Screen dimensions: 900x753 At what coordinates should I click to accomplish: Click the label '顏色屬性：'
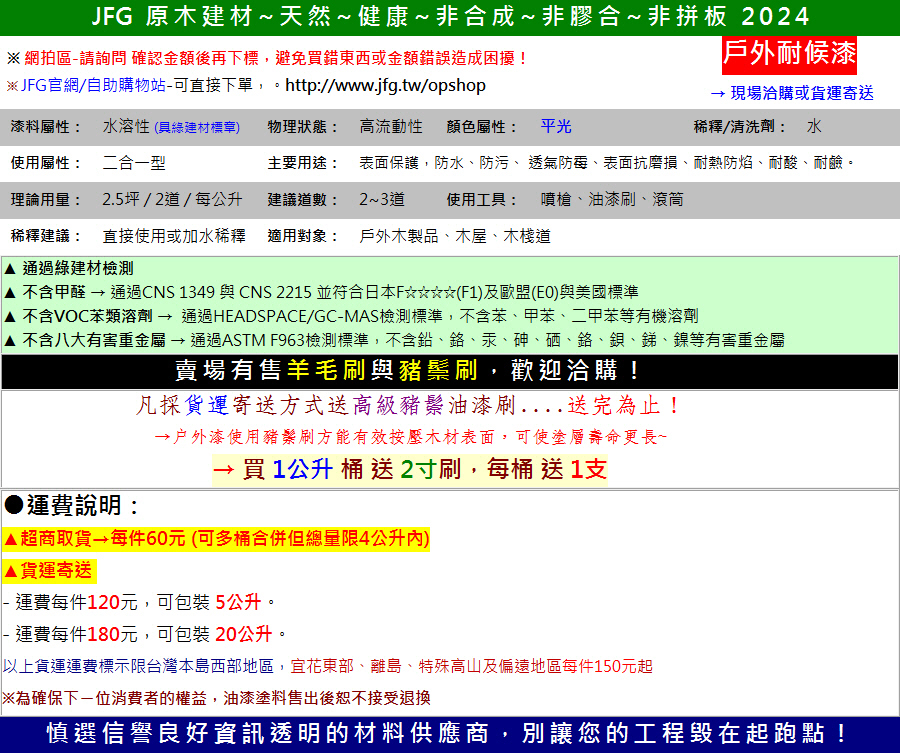(483, 127)
